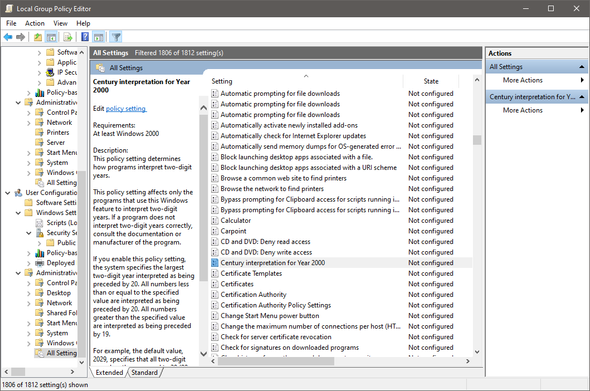
Task: Click the Export List toolbar icon
Action: 67,37
